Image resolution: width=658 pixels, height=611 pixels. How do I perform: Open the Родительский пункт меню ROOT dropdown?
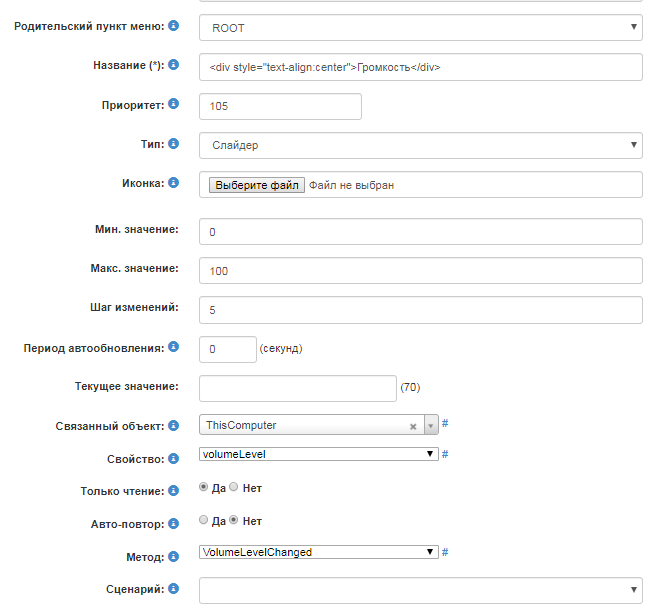click(420, 27)
